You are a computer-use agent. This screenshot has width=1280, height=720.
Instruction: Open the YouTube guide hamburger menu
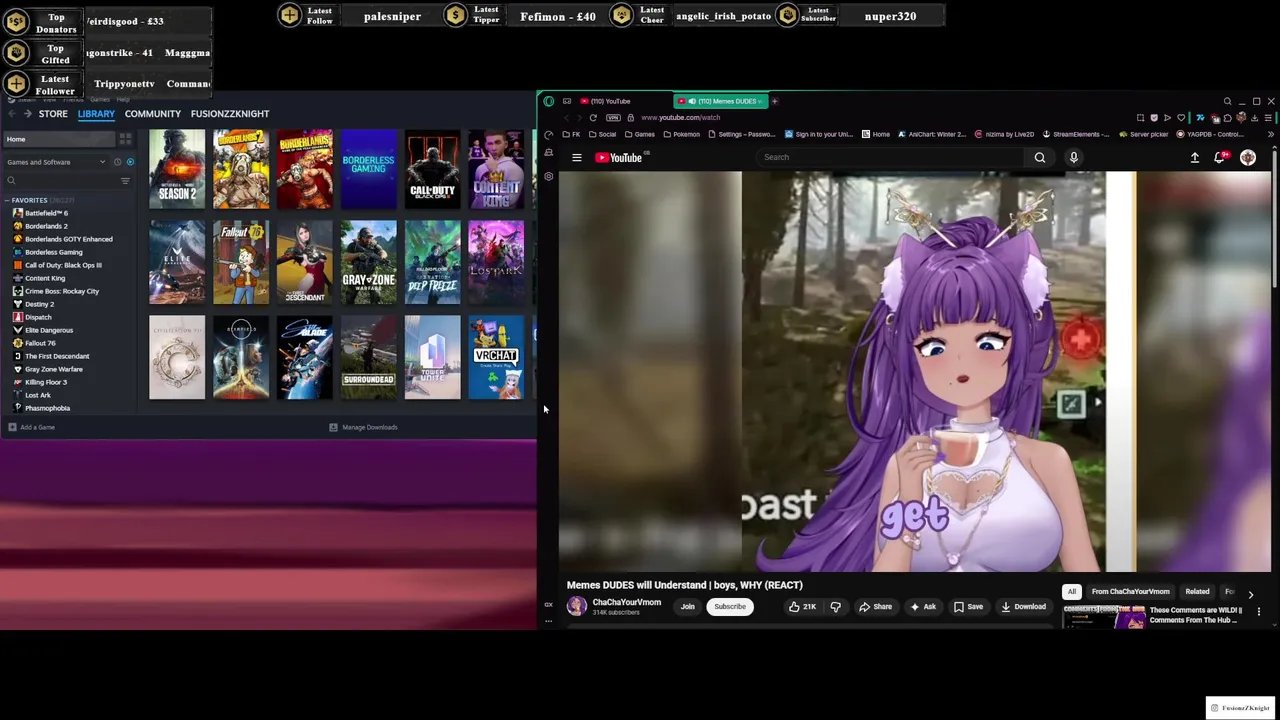tap(577, 157)
